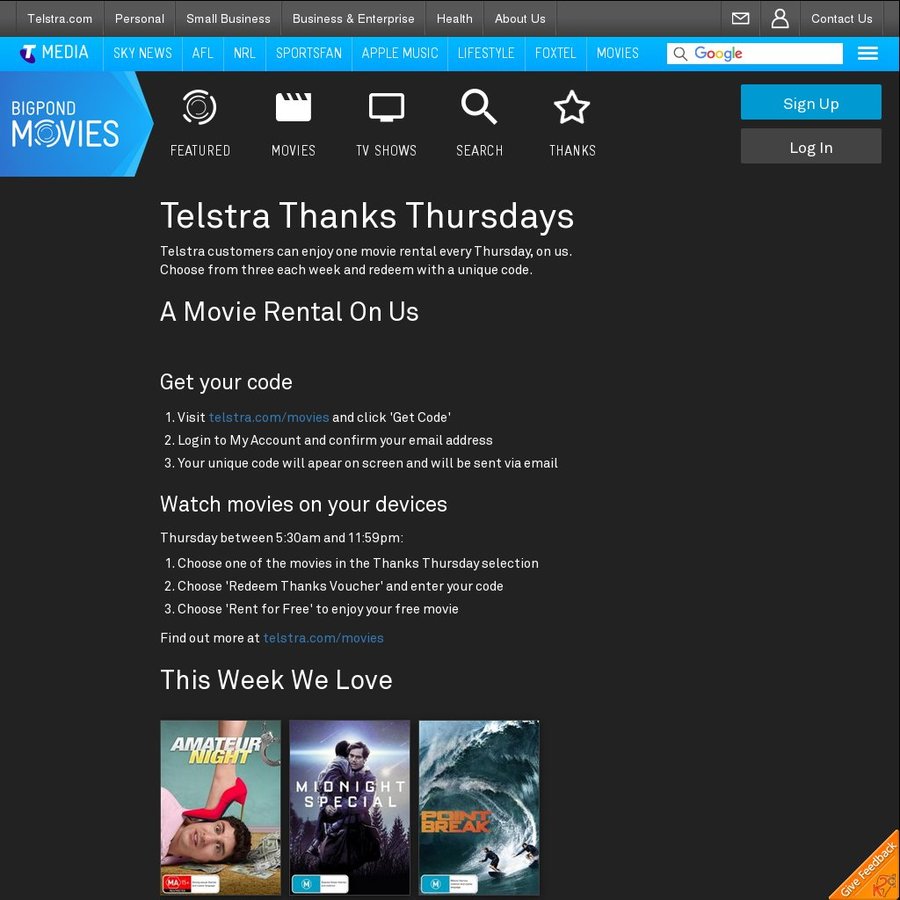Select MOVIES tab in blue bar

pos(618,53)
